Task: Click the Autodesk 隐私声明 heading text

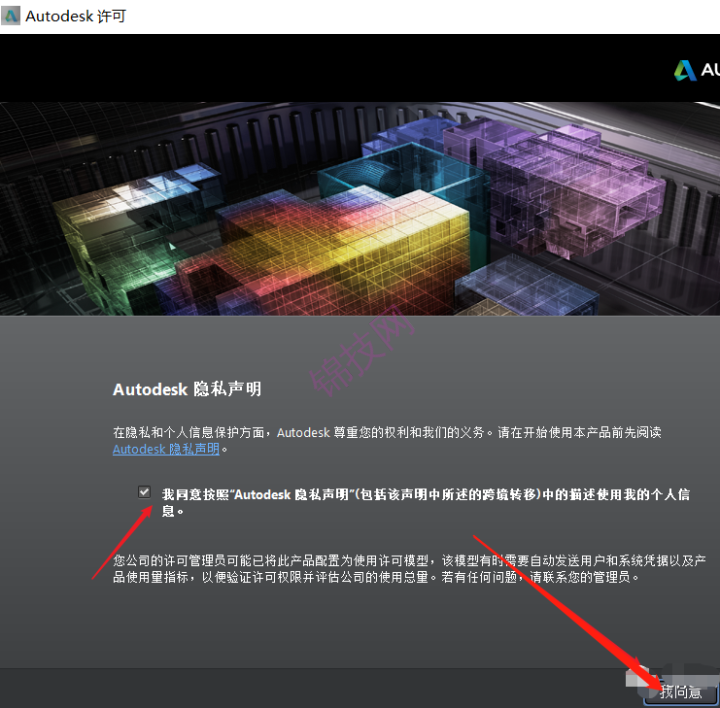Action: pos(187,389)
